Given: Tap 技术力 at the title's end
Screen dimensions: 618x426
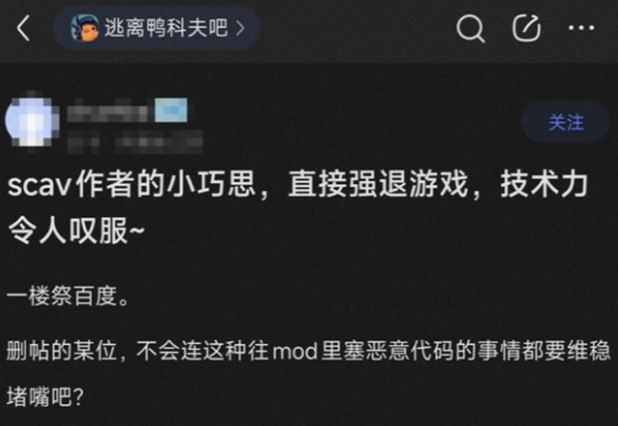Looking at the screenshot, I should pyautogui.click(x=544, y=184).
